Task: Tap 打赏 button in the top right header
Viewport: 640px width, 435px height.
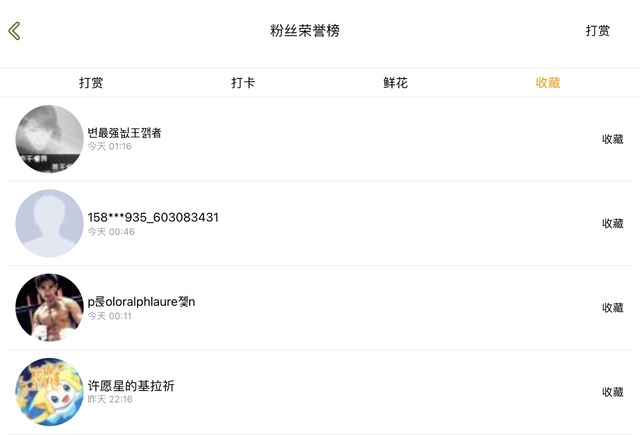Action: [598, 31]
